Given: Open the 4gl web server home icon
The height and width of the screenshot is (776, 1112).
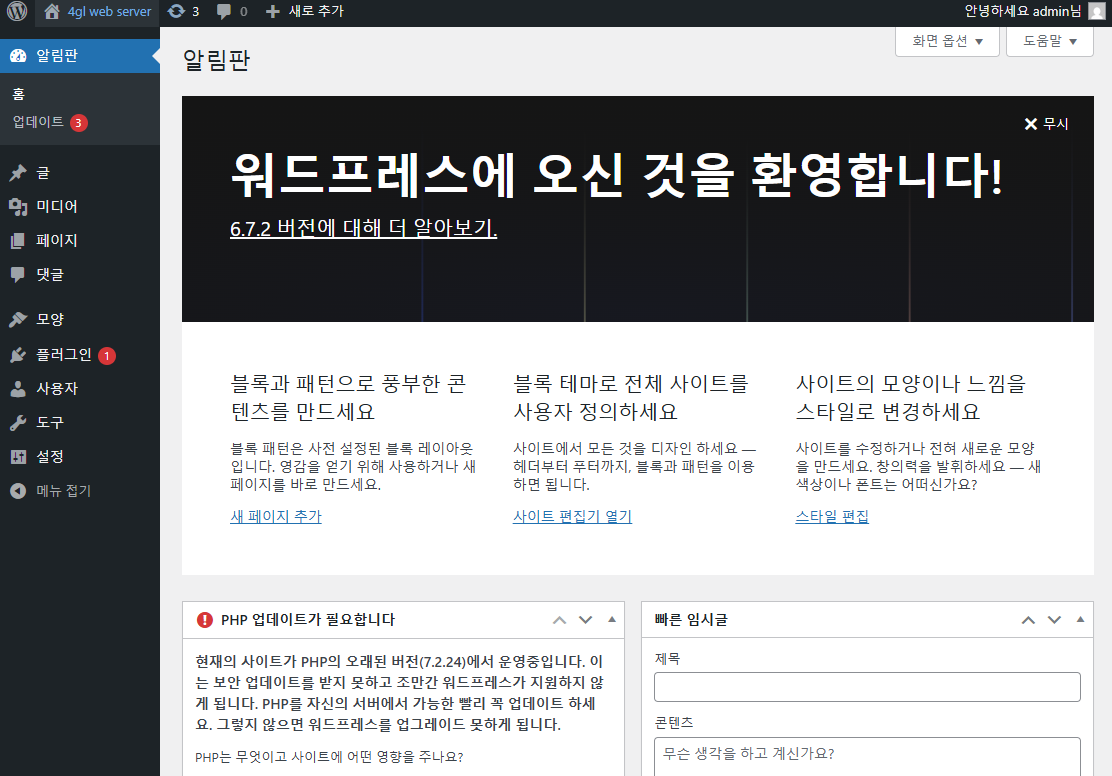Looking at the screenshot, I should pos(52,11).
